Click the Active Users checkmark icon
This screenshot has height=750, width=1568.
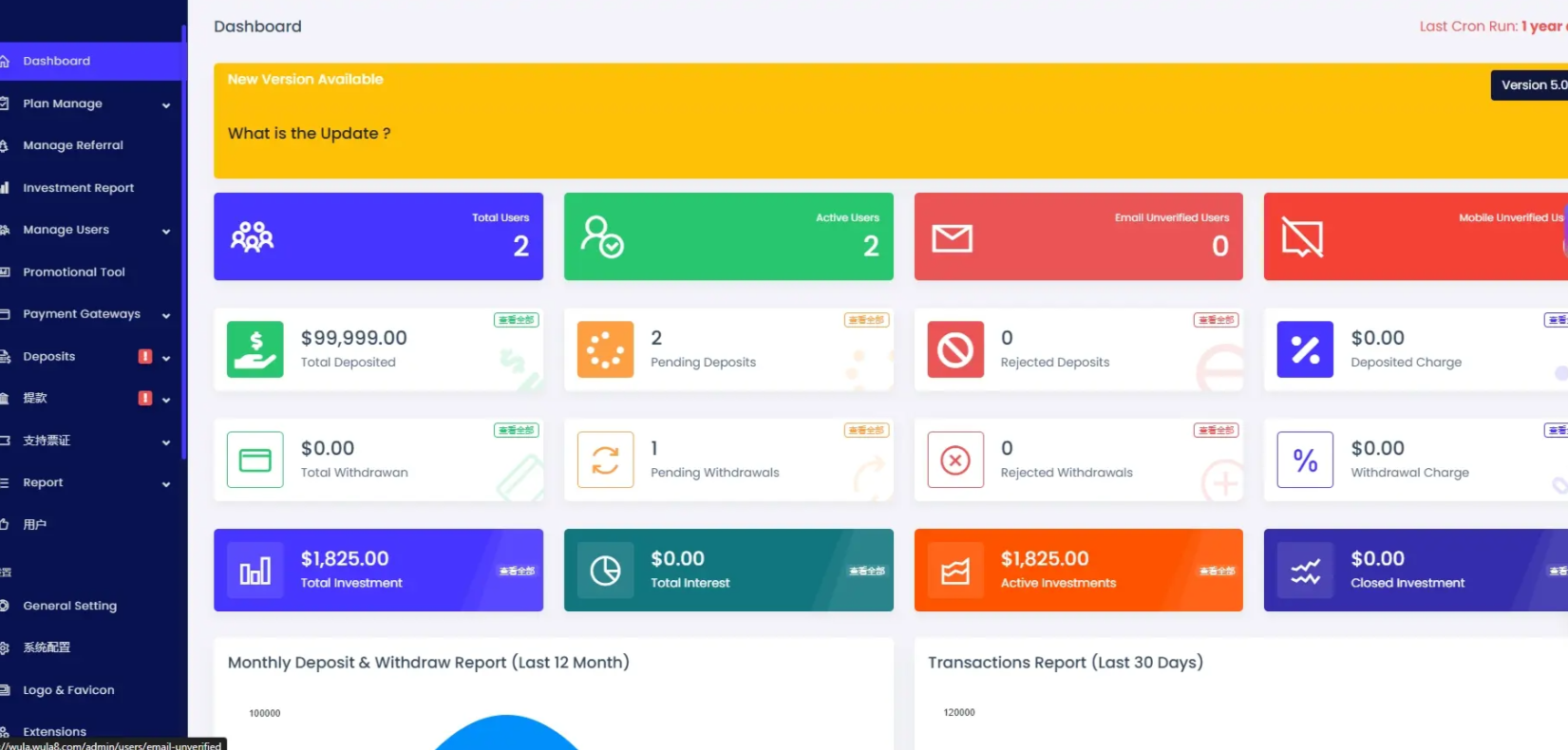pyautogui.click(x=602, y=237)
